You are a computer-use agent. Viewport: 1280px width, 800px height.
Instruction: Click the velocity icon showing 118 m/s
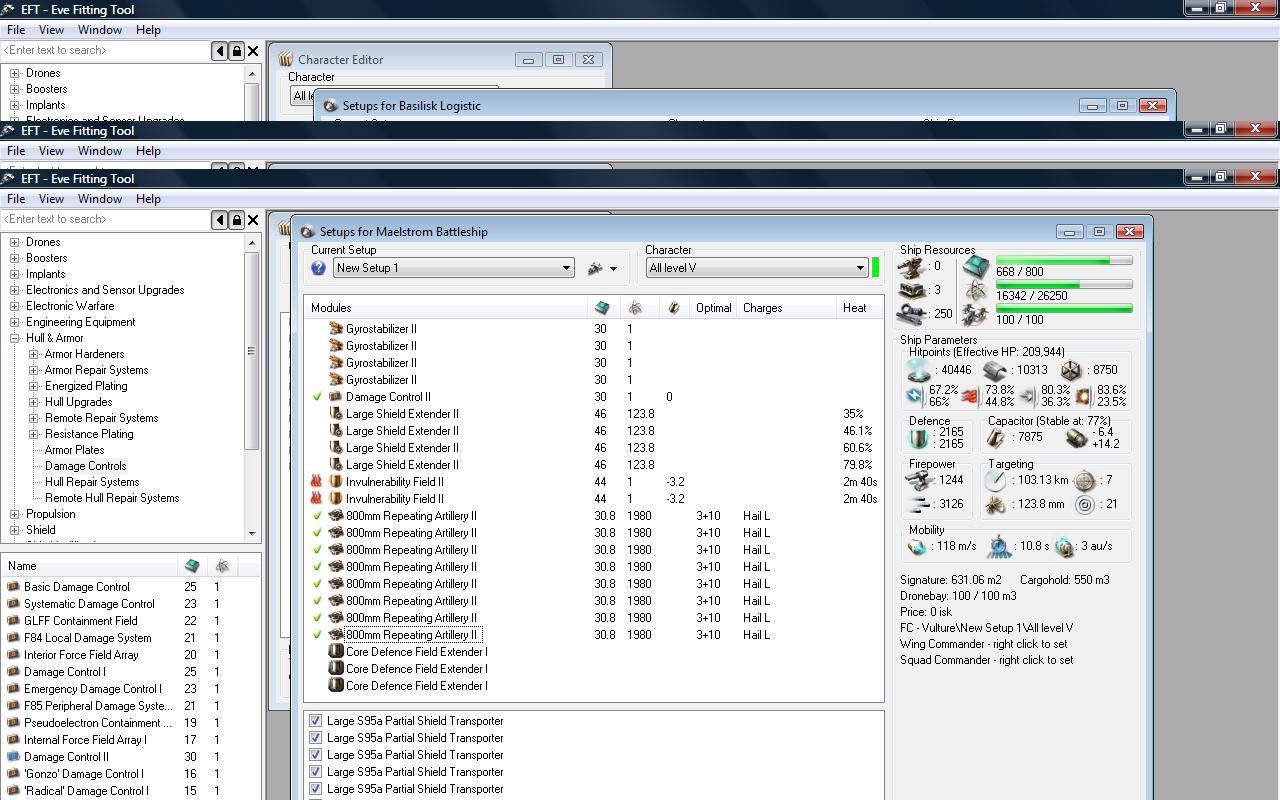916,547
